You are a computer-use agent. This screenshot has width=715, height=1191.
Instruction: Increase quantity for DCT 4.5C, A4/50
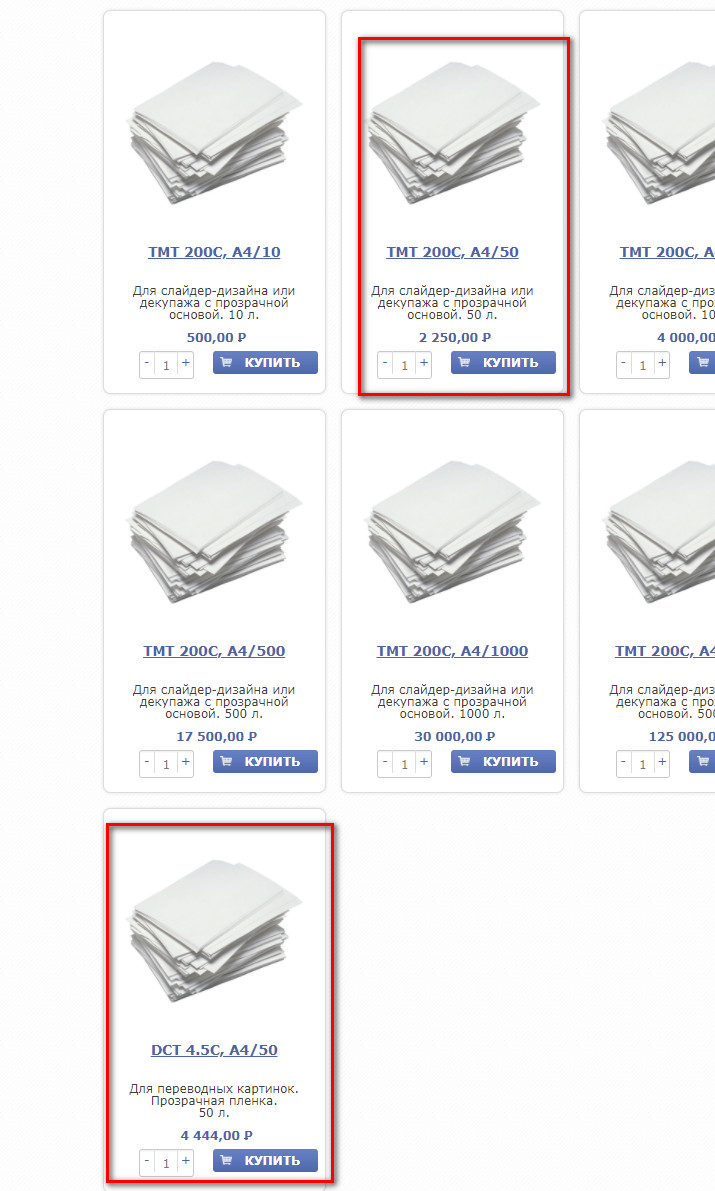pyautogui.click(x=185, y=1161)
